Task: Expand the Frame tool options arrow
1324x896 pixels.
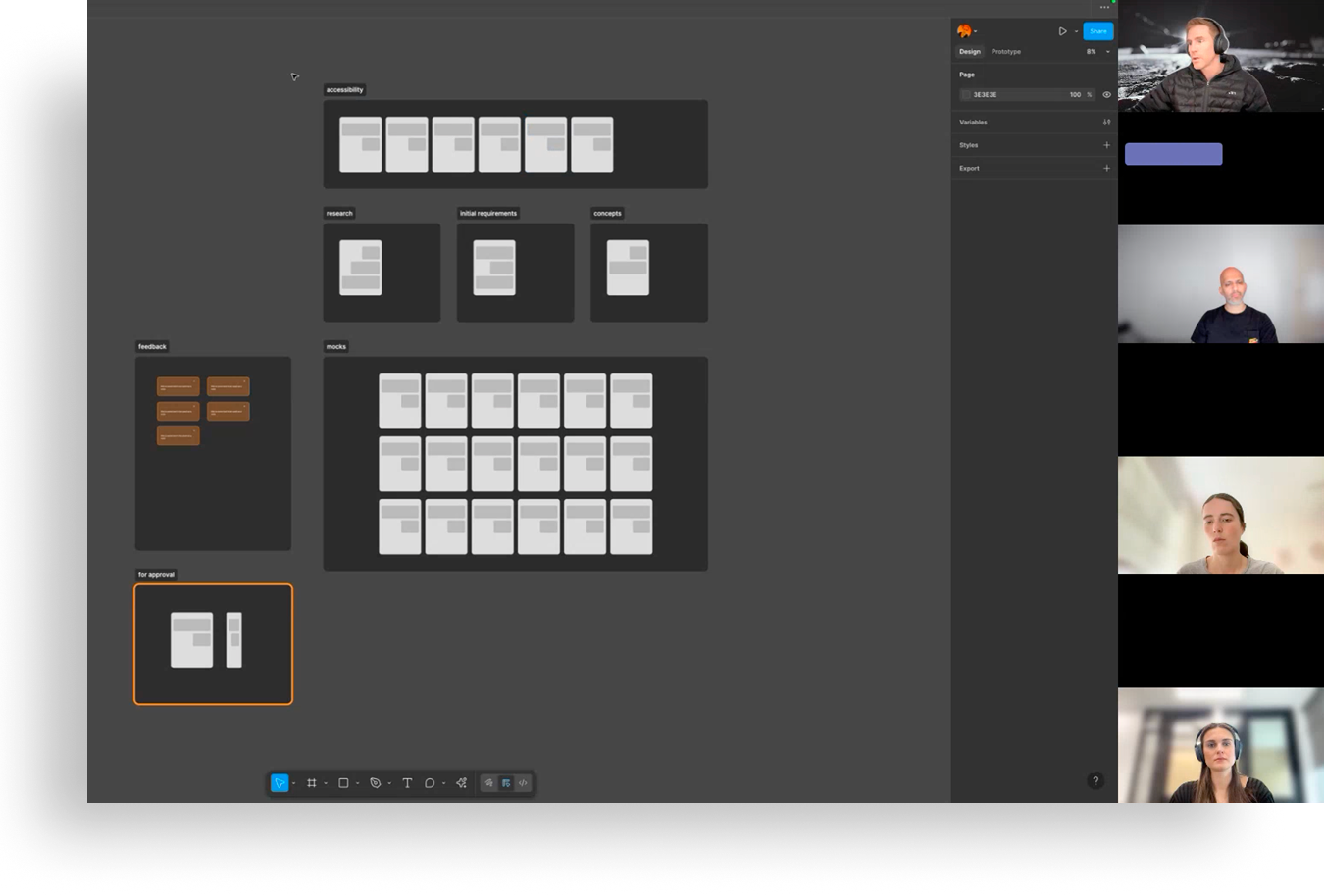Action: (326, 783)
